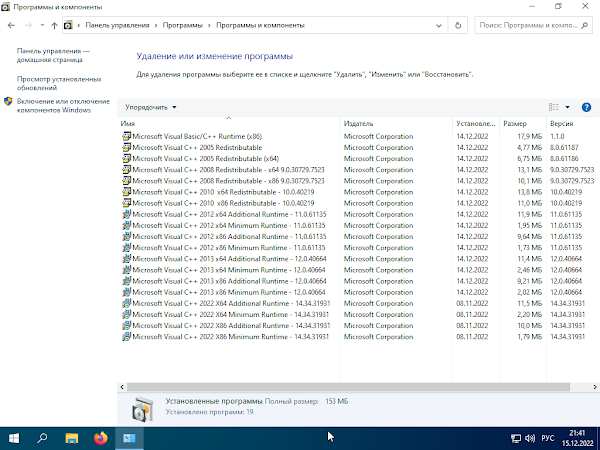This screenshot has height=450, width=600.
Task: Select icon of Visual C++ 2008 Redistributable x86
Action: [126, 181]
